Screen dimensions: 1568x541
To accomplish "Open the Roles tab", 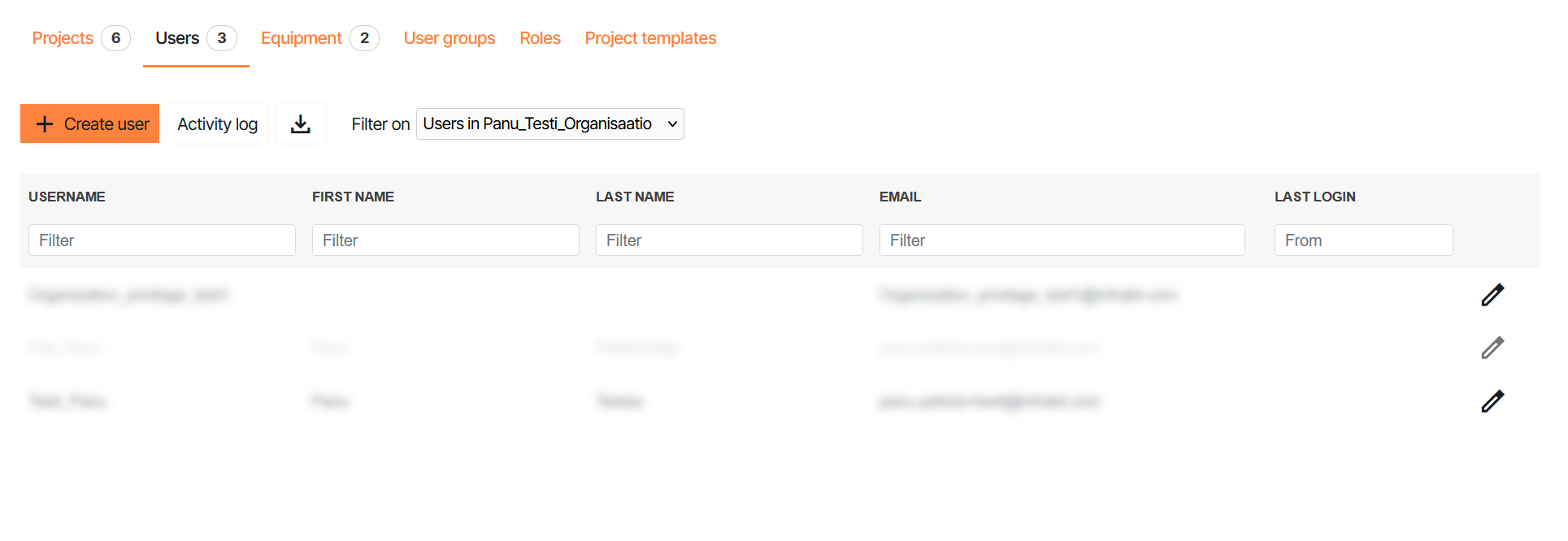I will [540, 38].
